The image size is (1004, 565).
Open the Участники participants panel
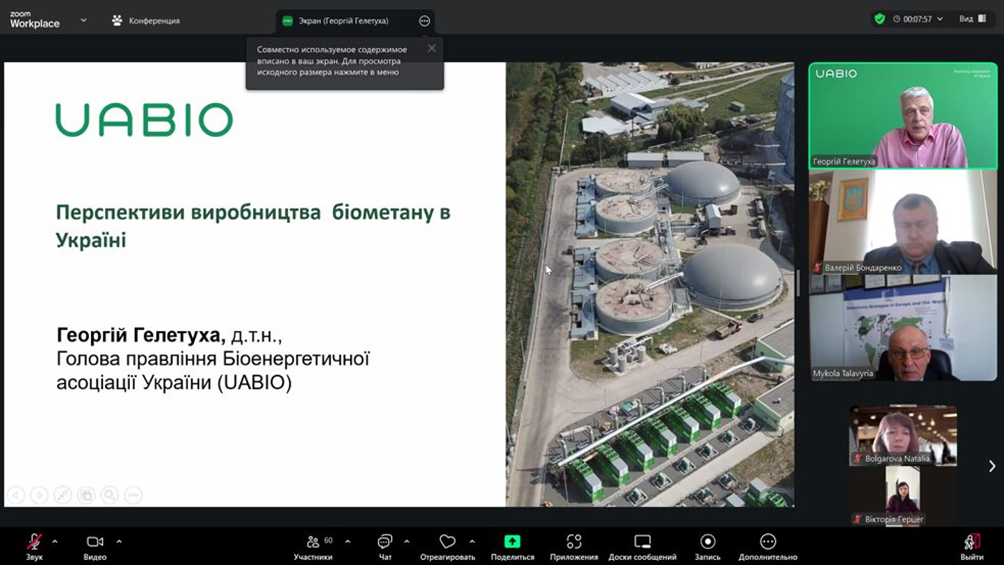313,542
